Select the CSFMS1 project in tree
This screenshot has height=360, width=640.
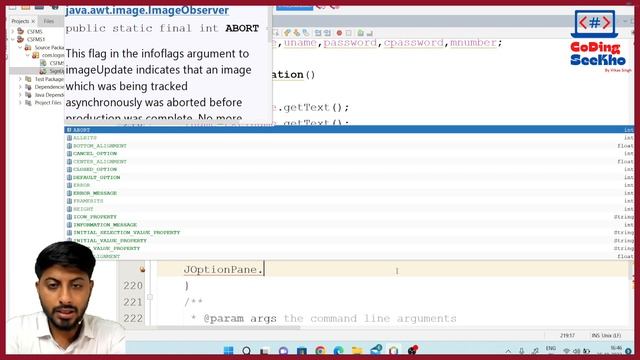click(x=36, y=40)
